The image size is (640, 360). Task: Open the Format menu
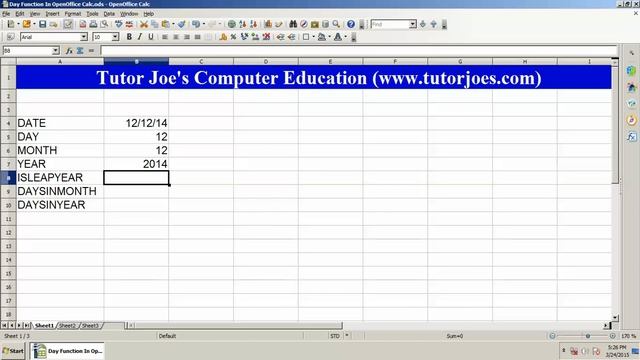pyautogui.click(x=73, y=13)
